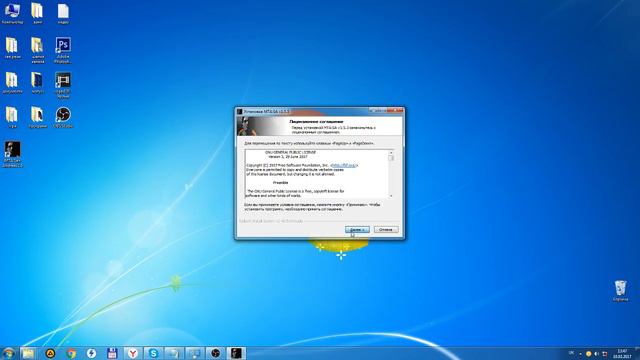The height and width of the screenshot is (360, 640).
Task: Click the Далее button in the installer
Action: pos(357,230)
